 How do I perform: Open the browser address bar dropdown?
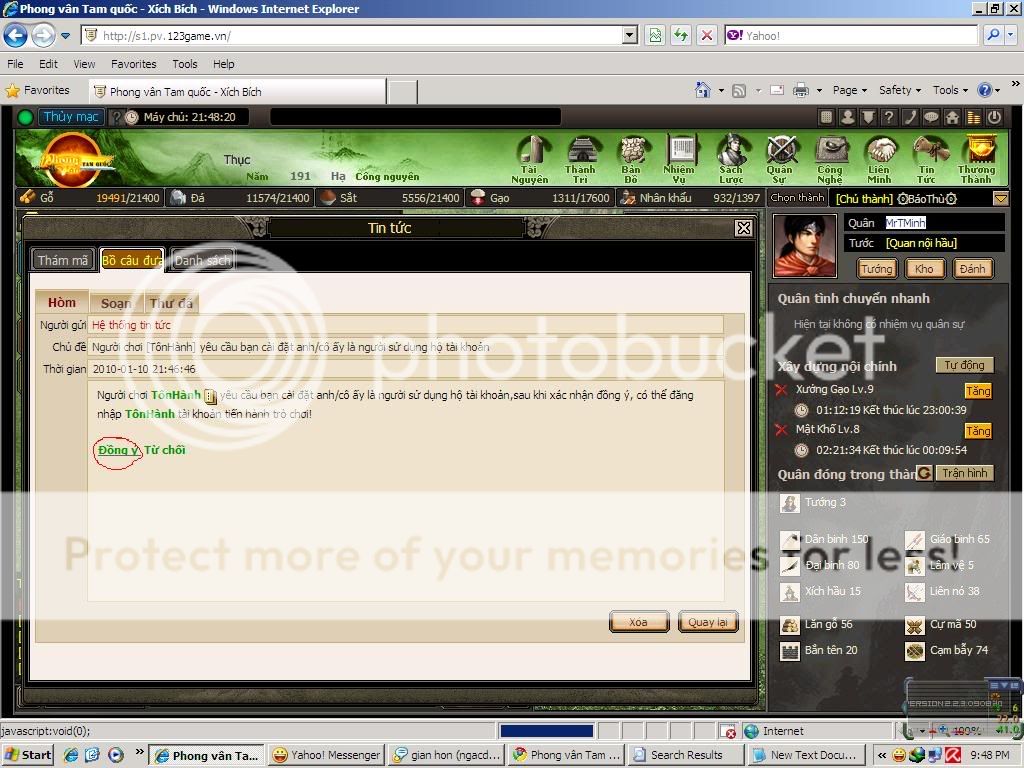point(629,36)
